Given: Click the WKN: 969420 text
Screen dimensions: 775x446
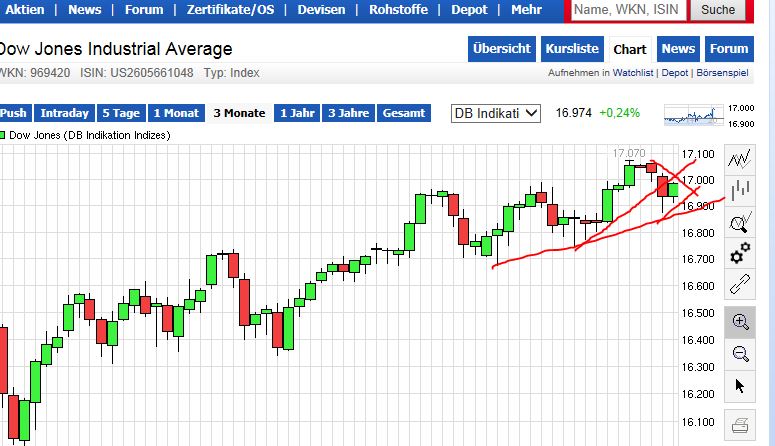Looking at the screenshot, I should 35,73.
